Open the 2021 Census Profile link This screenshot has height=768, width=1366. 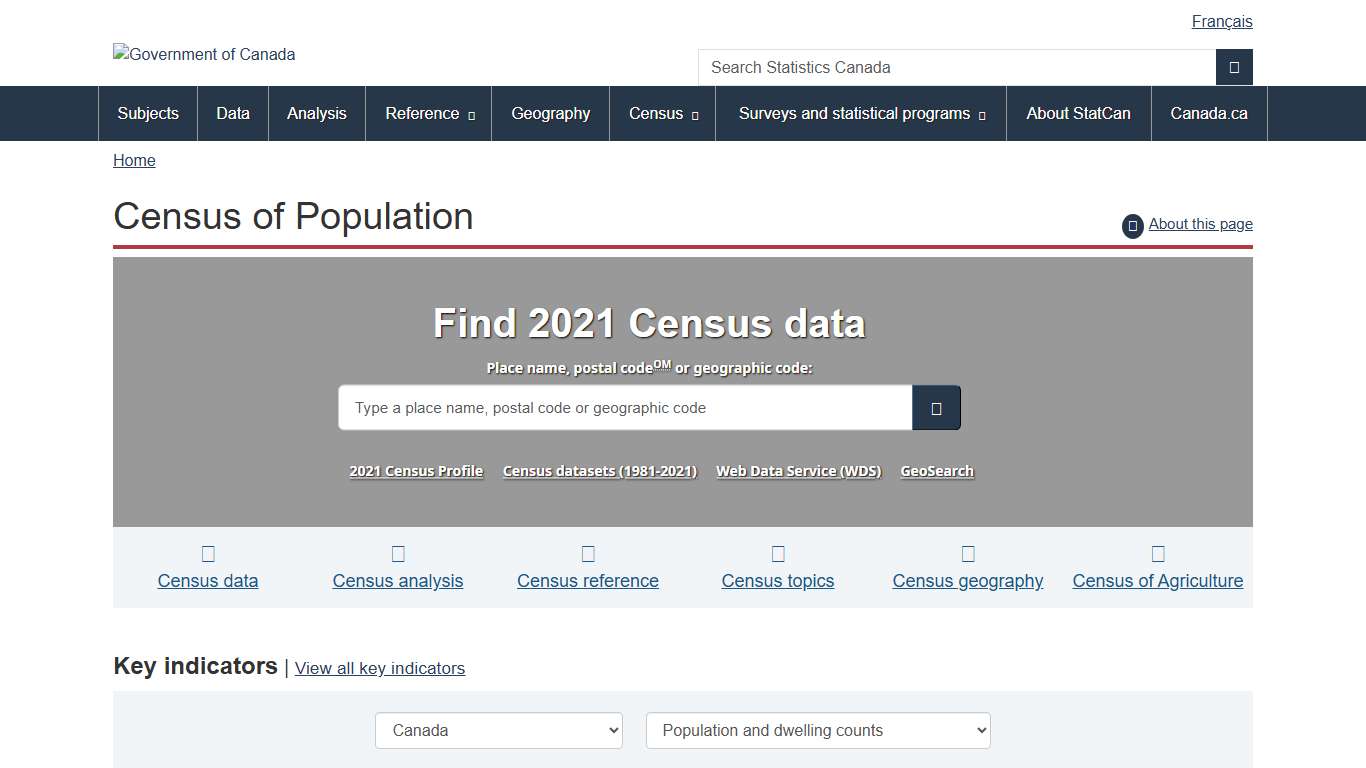[x=416, y=470]
